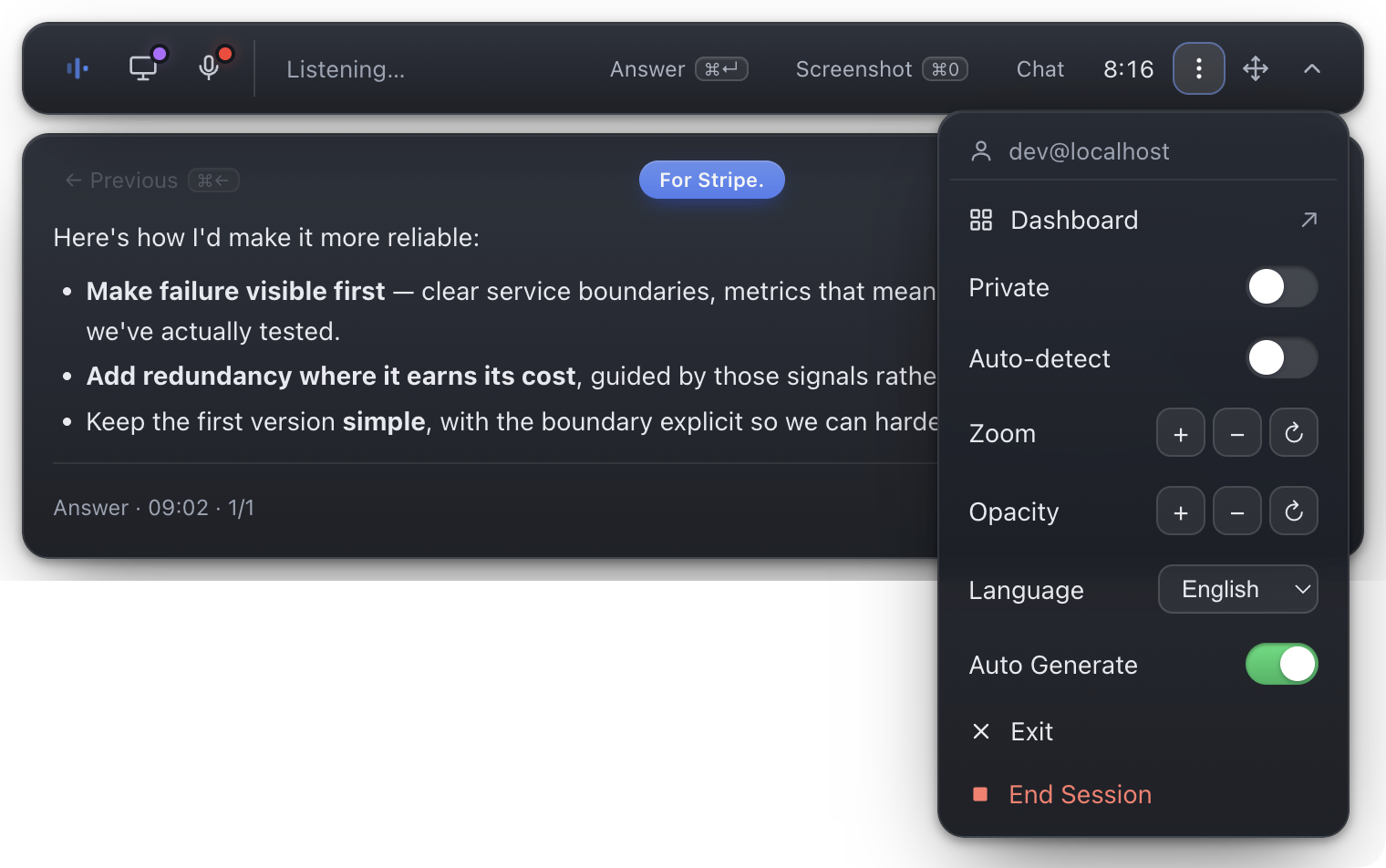The image size is (1386, 868).
Task: Open the Chat view
Action: tap(1040, 69)
